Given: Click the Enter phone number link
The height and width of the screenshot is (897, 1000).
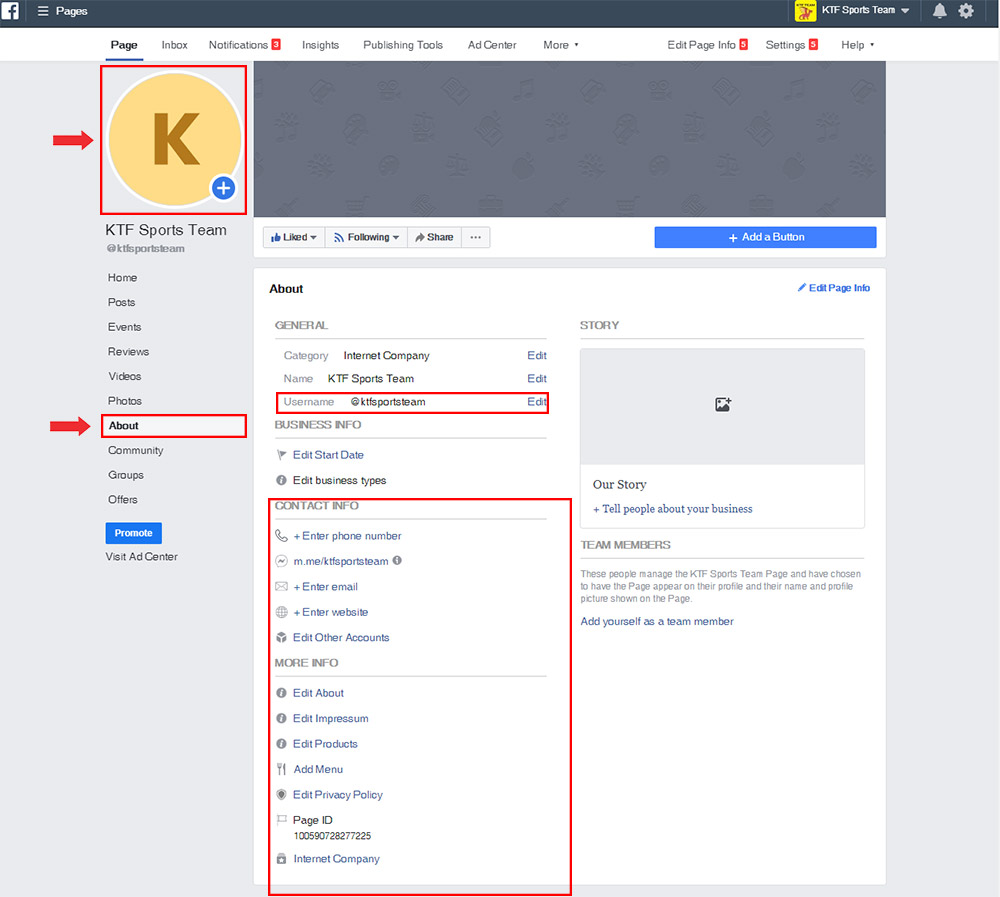Looking at the screenshot, I should point(347,536).
